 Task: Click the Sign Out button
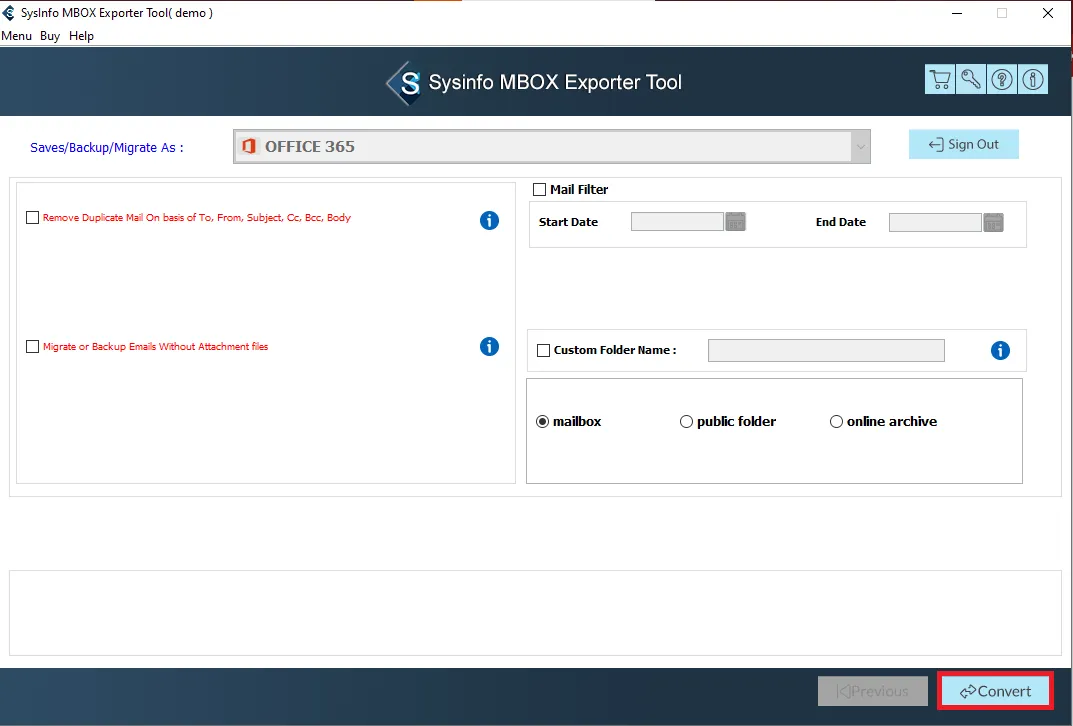[x=964, y=144]
